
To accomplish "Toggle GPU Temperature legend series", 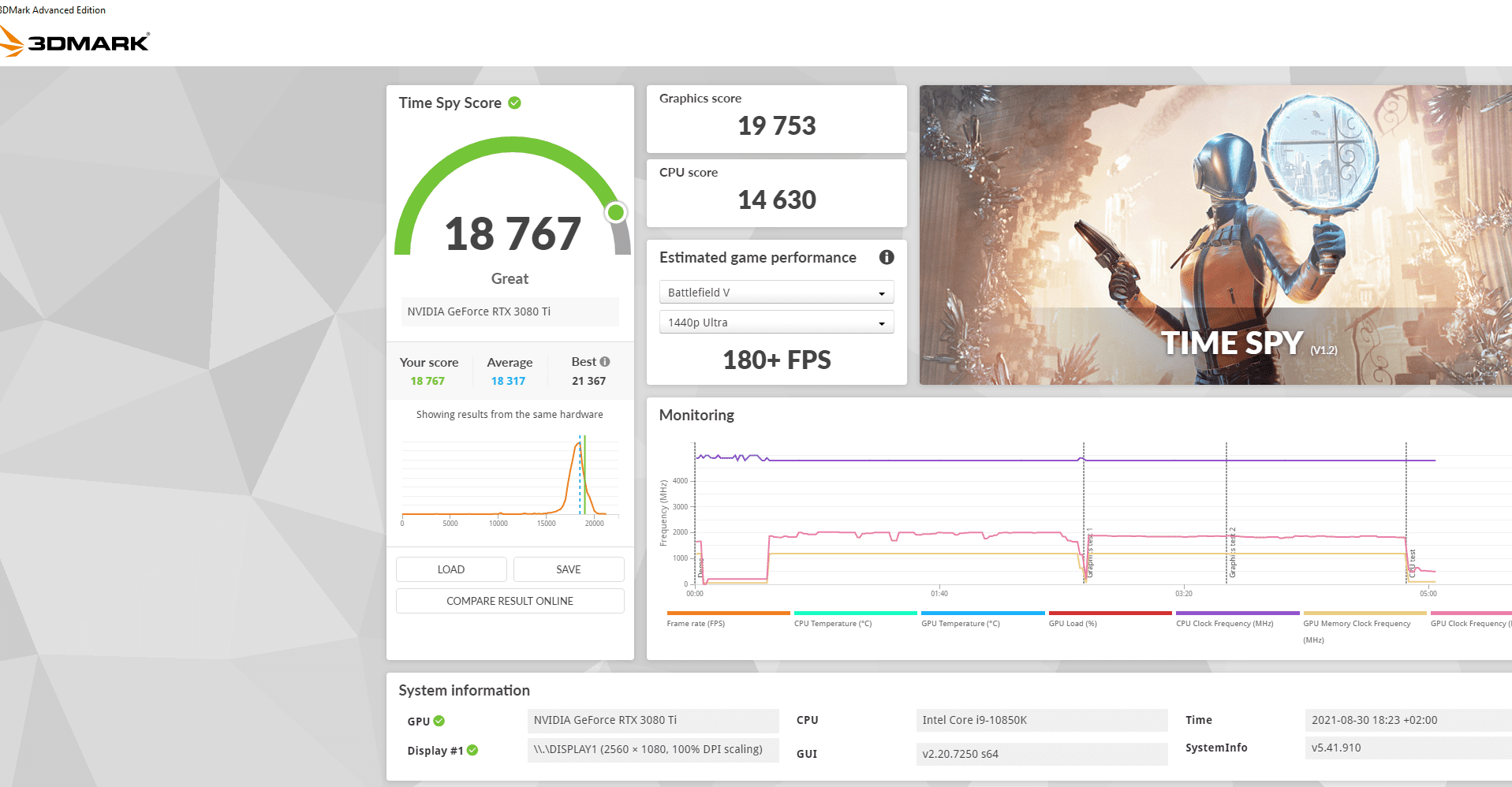I will (983, 619).
